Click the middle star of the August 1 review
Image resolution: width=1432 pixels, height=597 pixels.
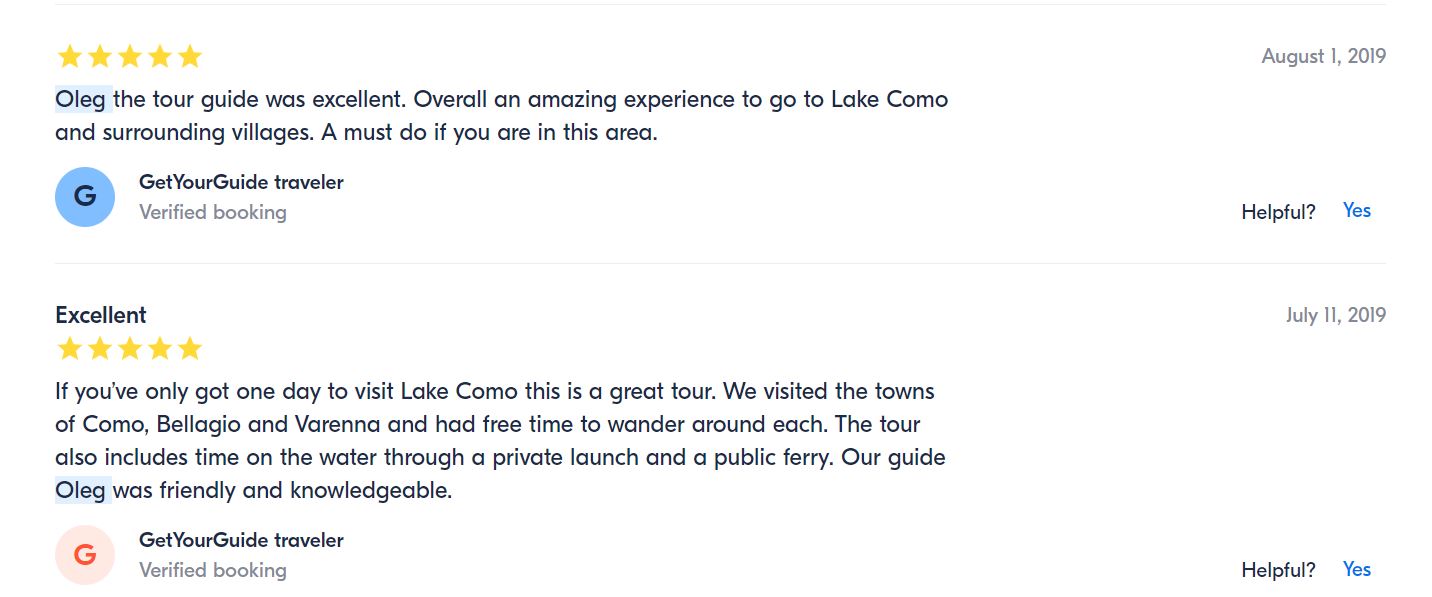(130, 57)
